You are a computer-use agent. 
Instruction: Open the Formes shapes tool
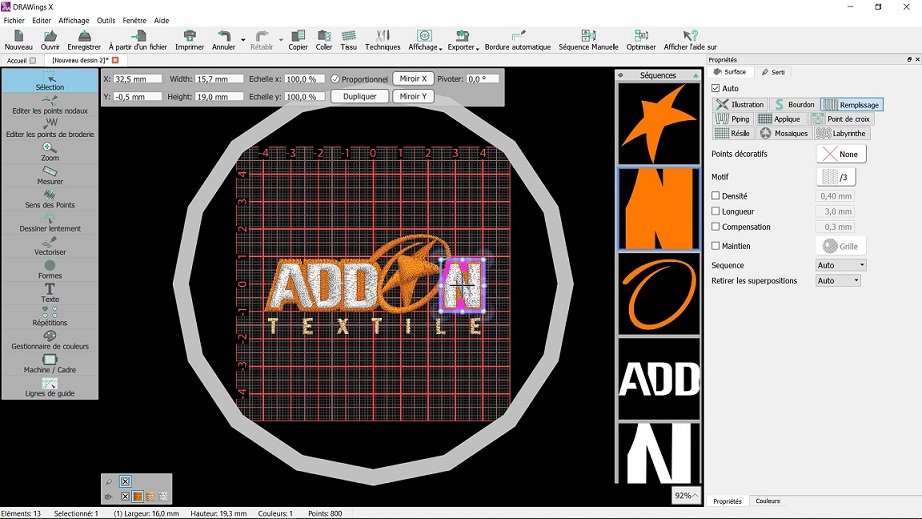pyautogui.click(x=50, y=269)
